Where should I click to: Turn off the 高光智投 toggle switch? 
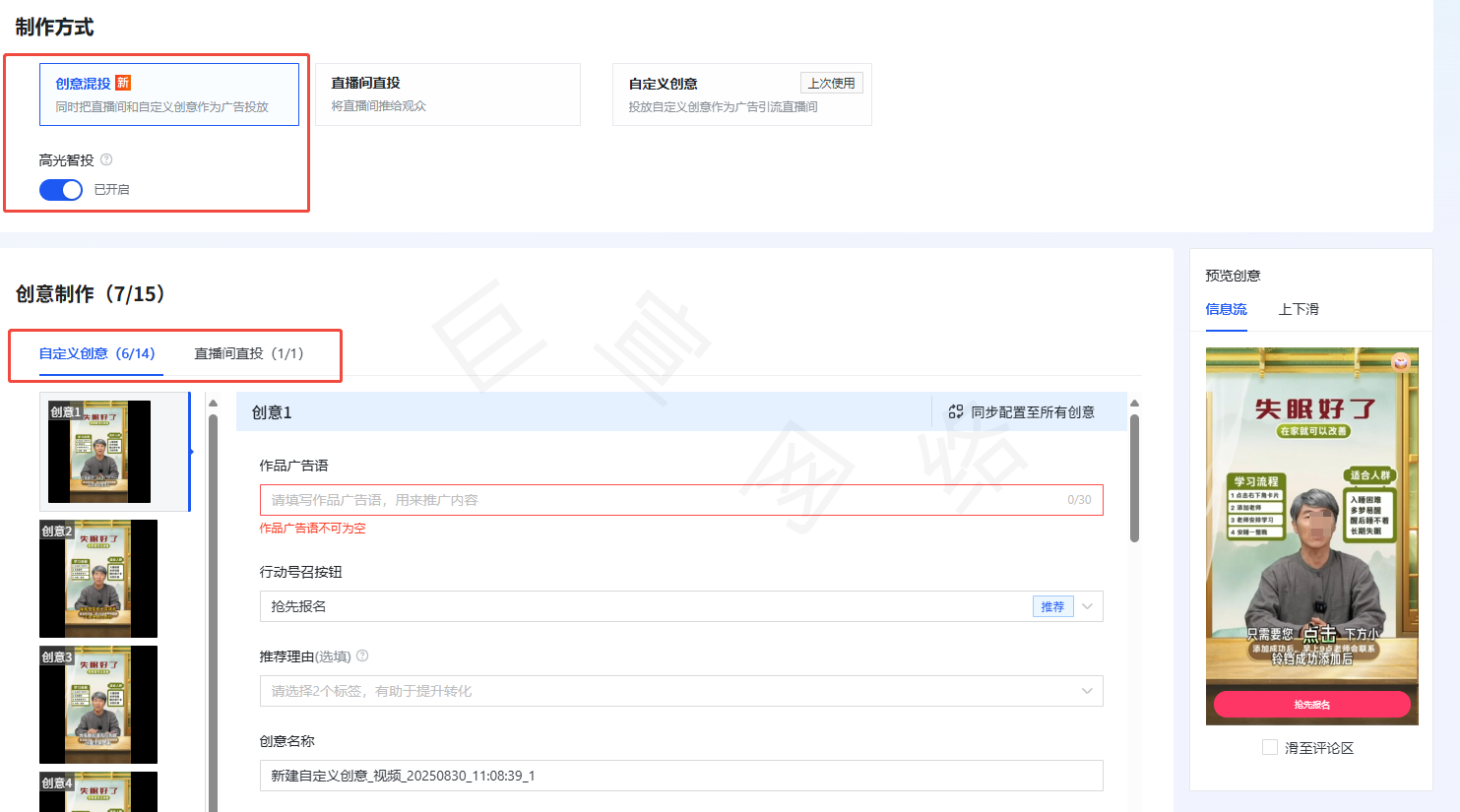click(x=60, y=189)
